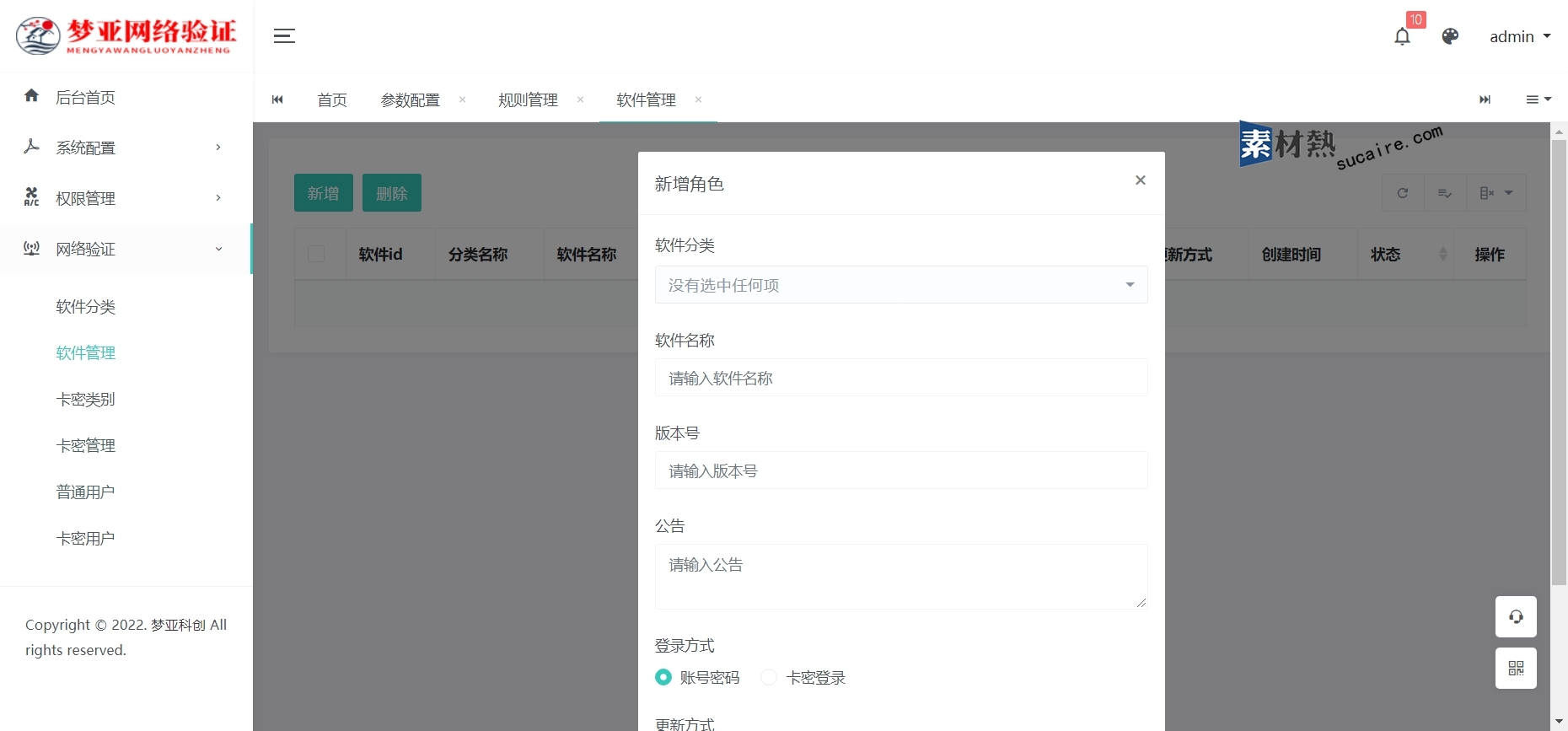Viewport: 1568px width, 731px height.
Task: Switch to the 参数配置 tab
Action: [x=410, y=99]
